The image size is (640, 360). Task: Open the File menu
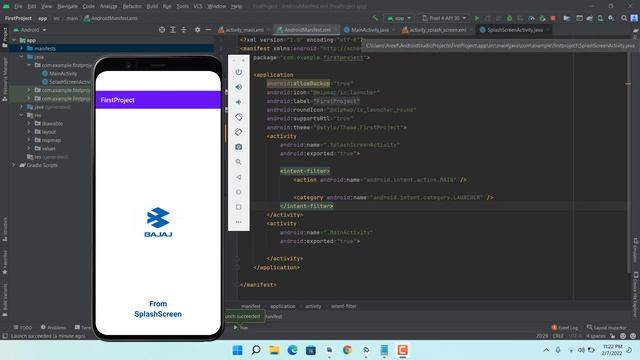18,7
